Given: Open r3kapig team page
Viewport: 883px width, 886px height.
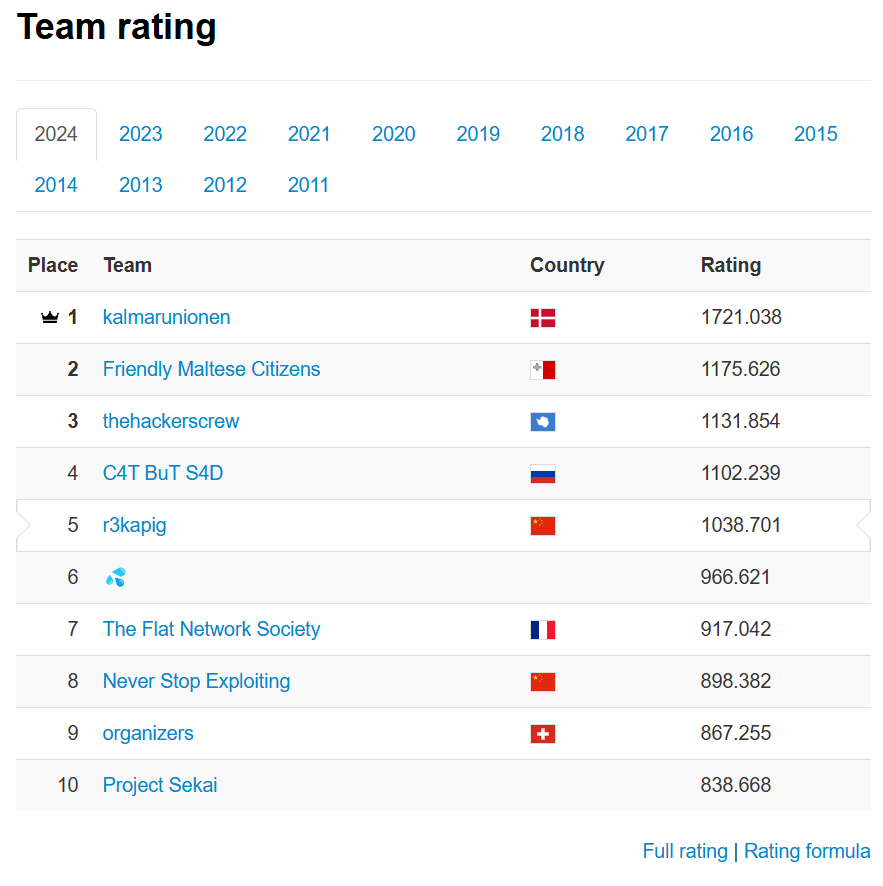Looking at the screenshot, I should (x=134, y=525).
